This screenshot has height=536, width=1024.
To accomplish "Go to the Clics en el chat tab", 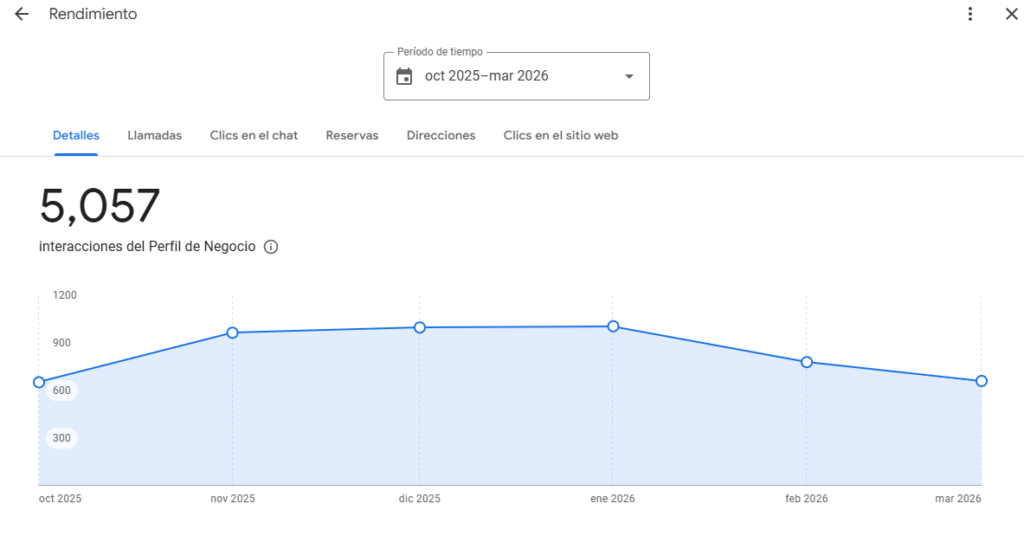I will [254, 135].
